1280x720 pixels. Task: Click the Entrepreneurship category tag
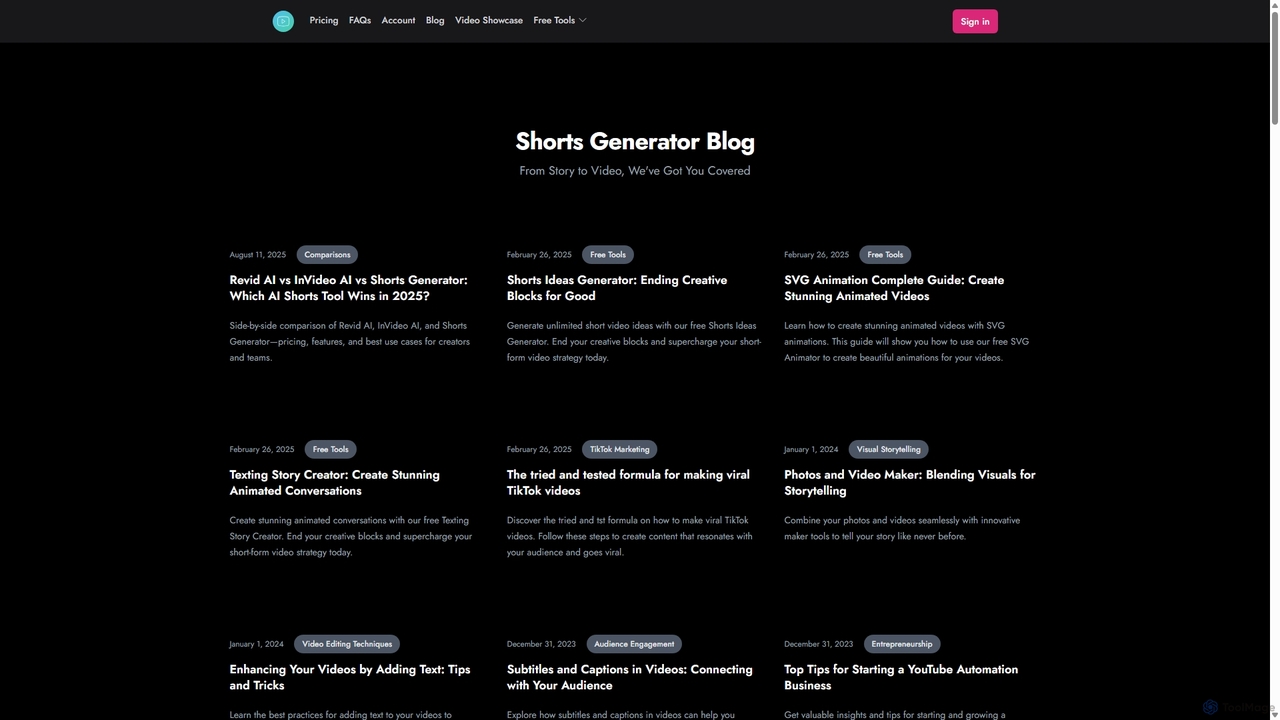pyautogui.click(x=902, y=644)
